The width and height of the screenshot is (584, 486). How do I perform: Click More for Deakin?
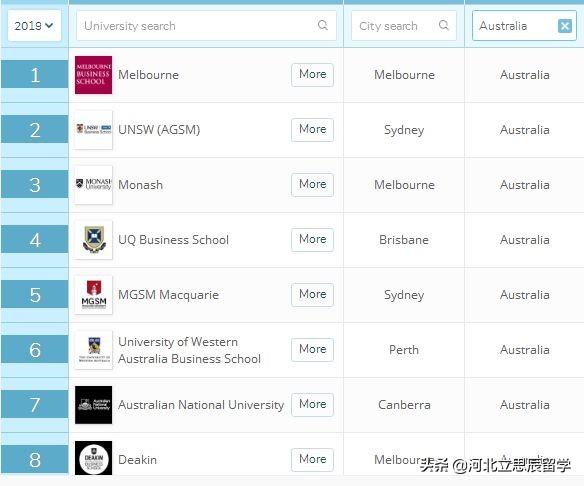(312, 460)
